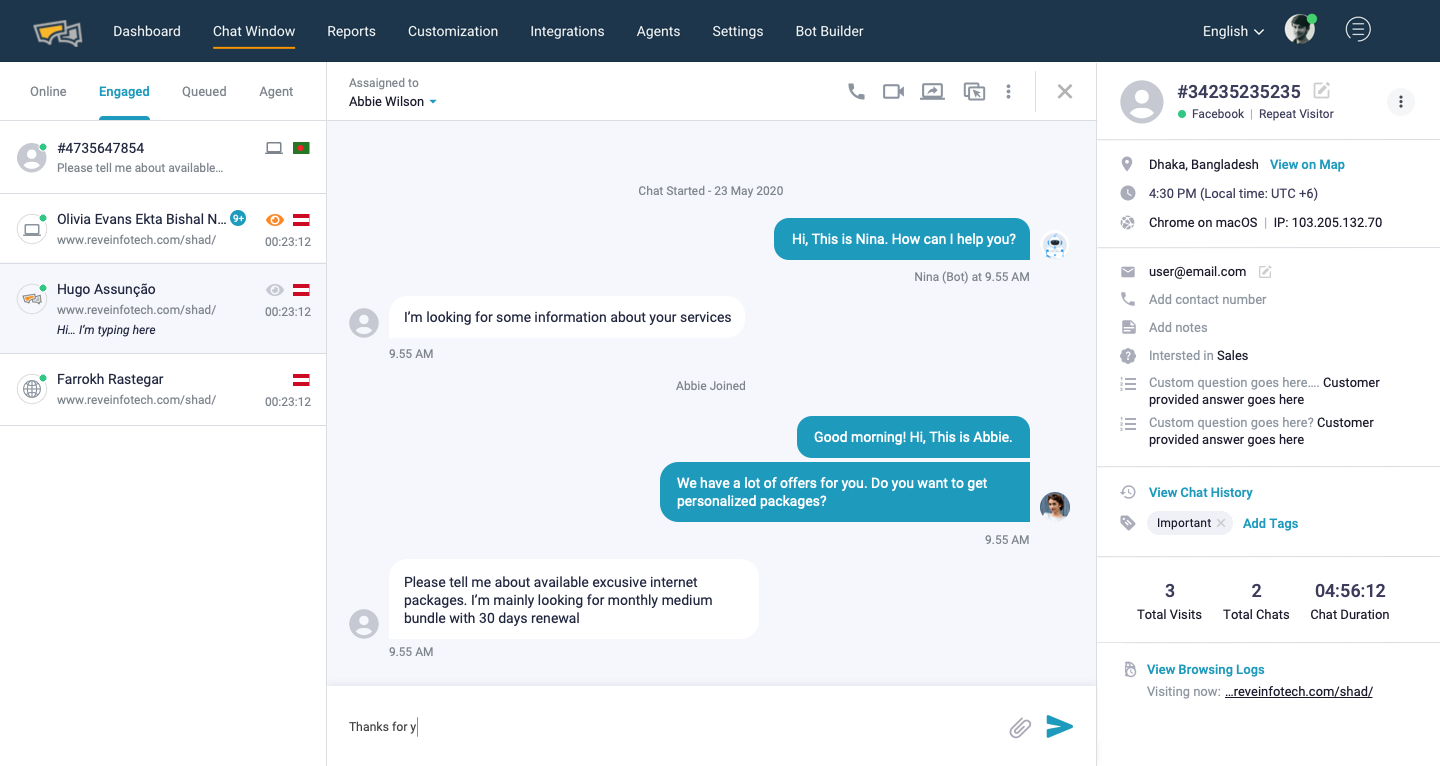Start a voice call with the visitor
This screenshot has width=1440, height=766.
tap(856, 91)
